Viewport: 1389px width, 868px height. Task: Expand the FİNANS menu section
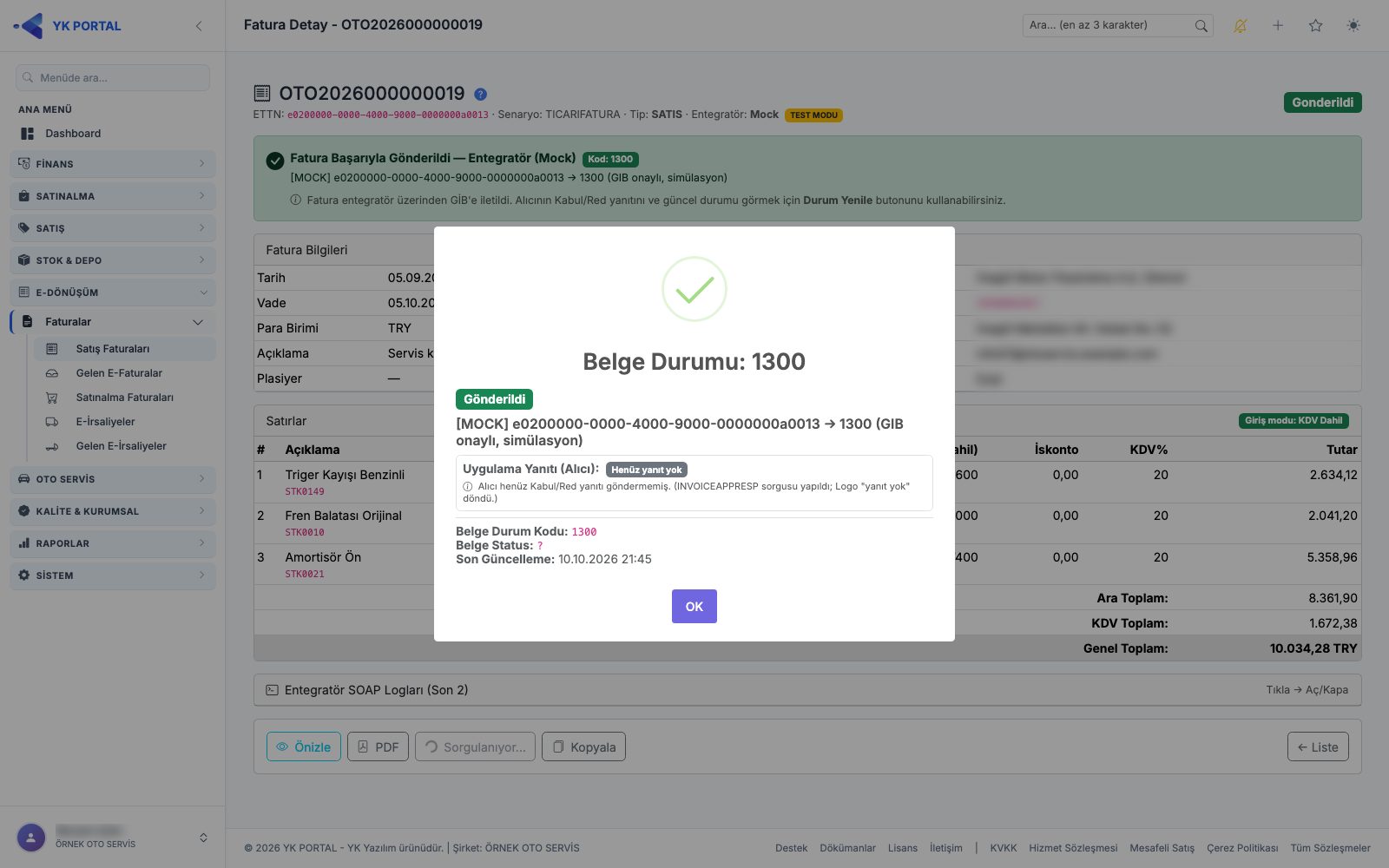tap(113, 163)
